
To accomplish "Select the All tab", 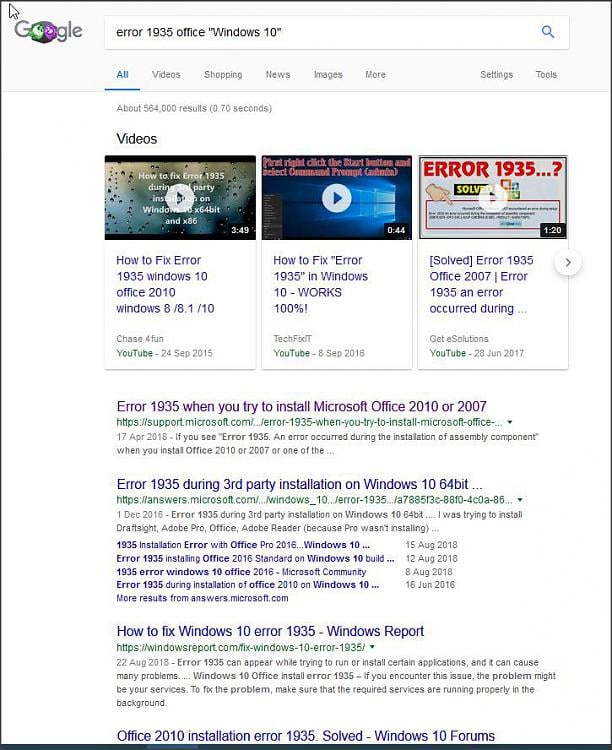I will (122, 75).
